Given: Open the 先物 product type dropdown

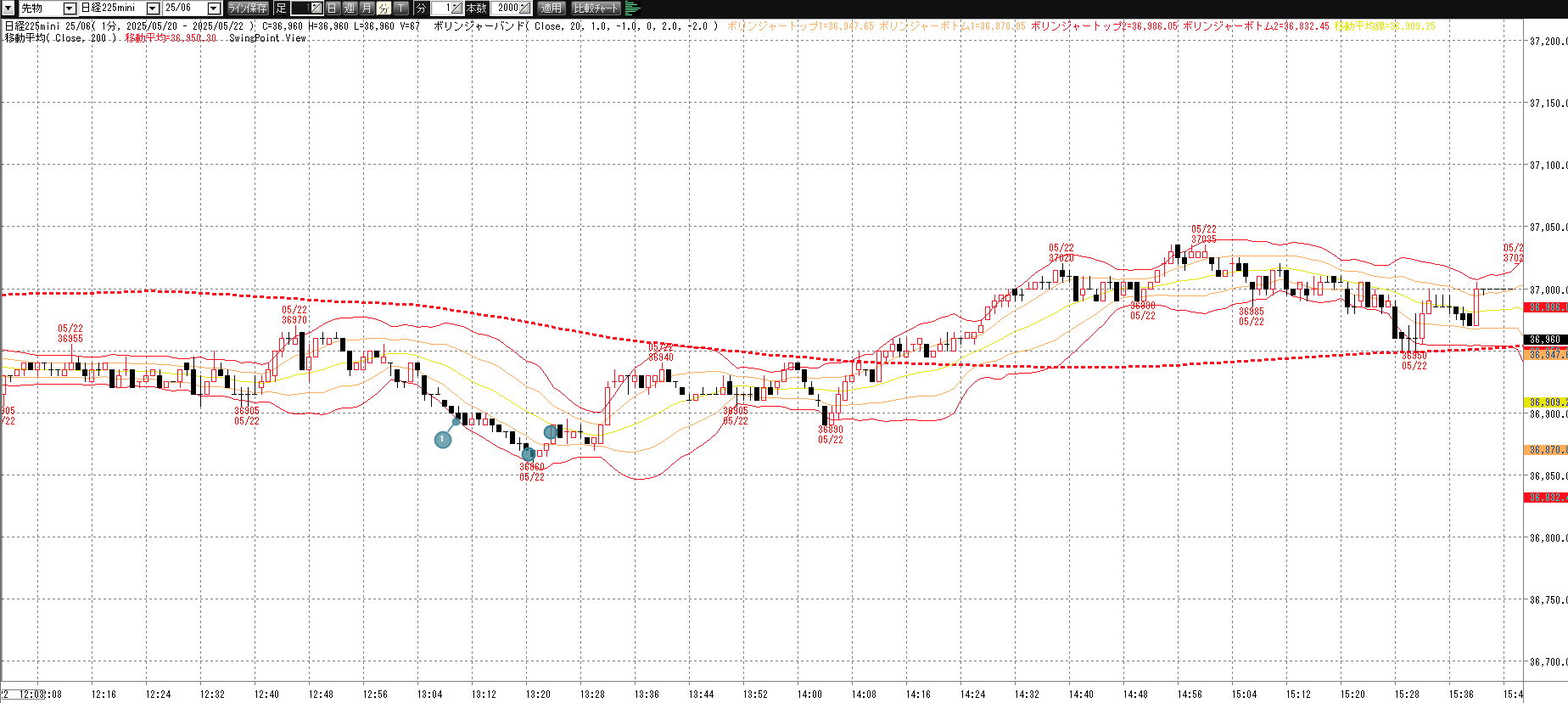Looking at the screenshot, I should [70, 8].
